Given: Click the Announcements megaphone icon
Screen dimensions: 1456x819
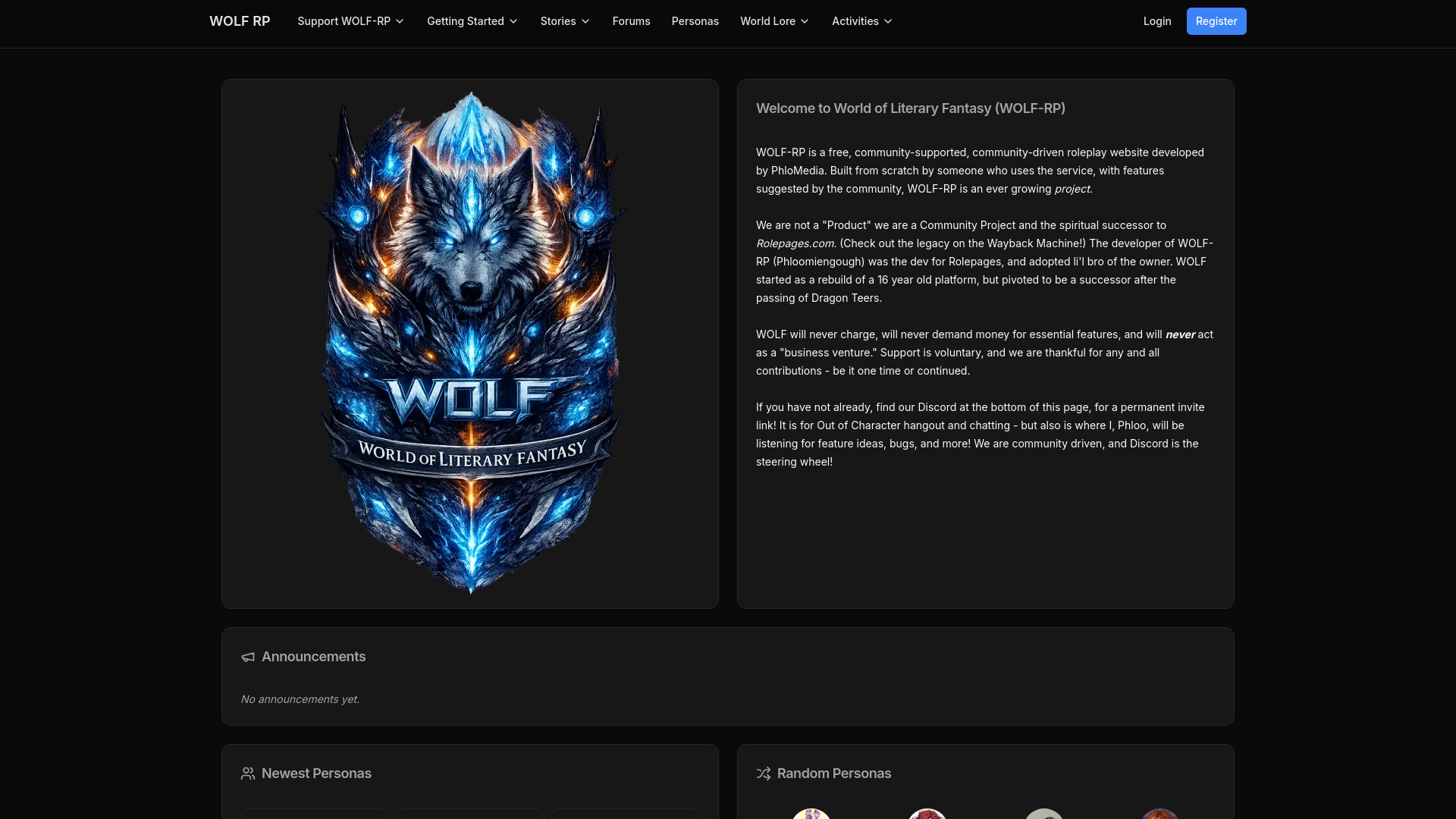Looking at the screenshot, I should coord(248,657).
